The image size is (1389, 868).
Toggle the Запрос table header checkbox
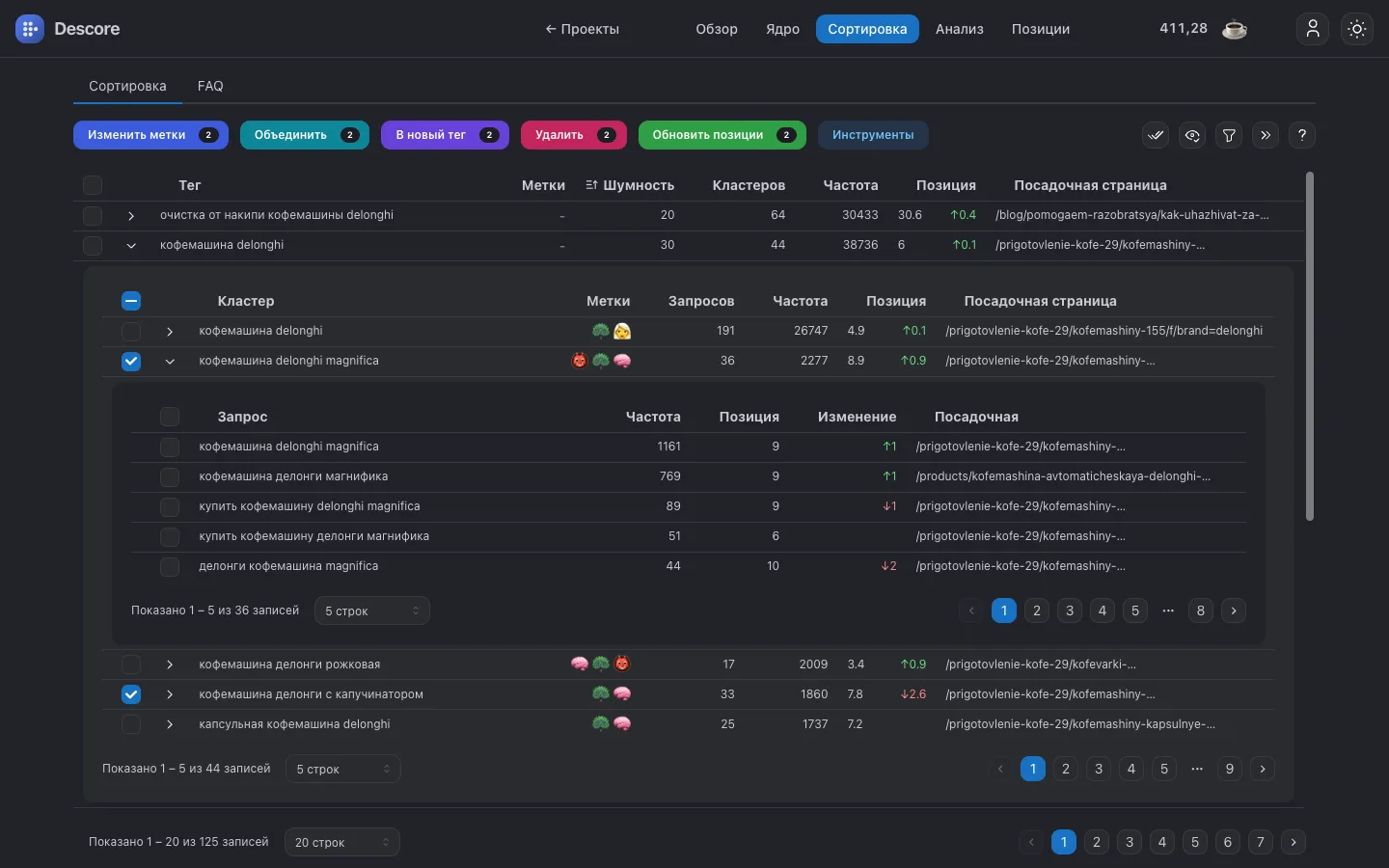pos(170,417)
